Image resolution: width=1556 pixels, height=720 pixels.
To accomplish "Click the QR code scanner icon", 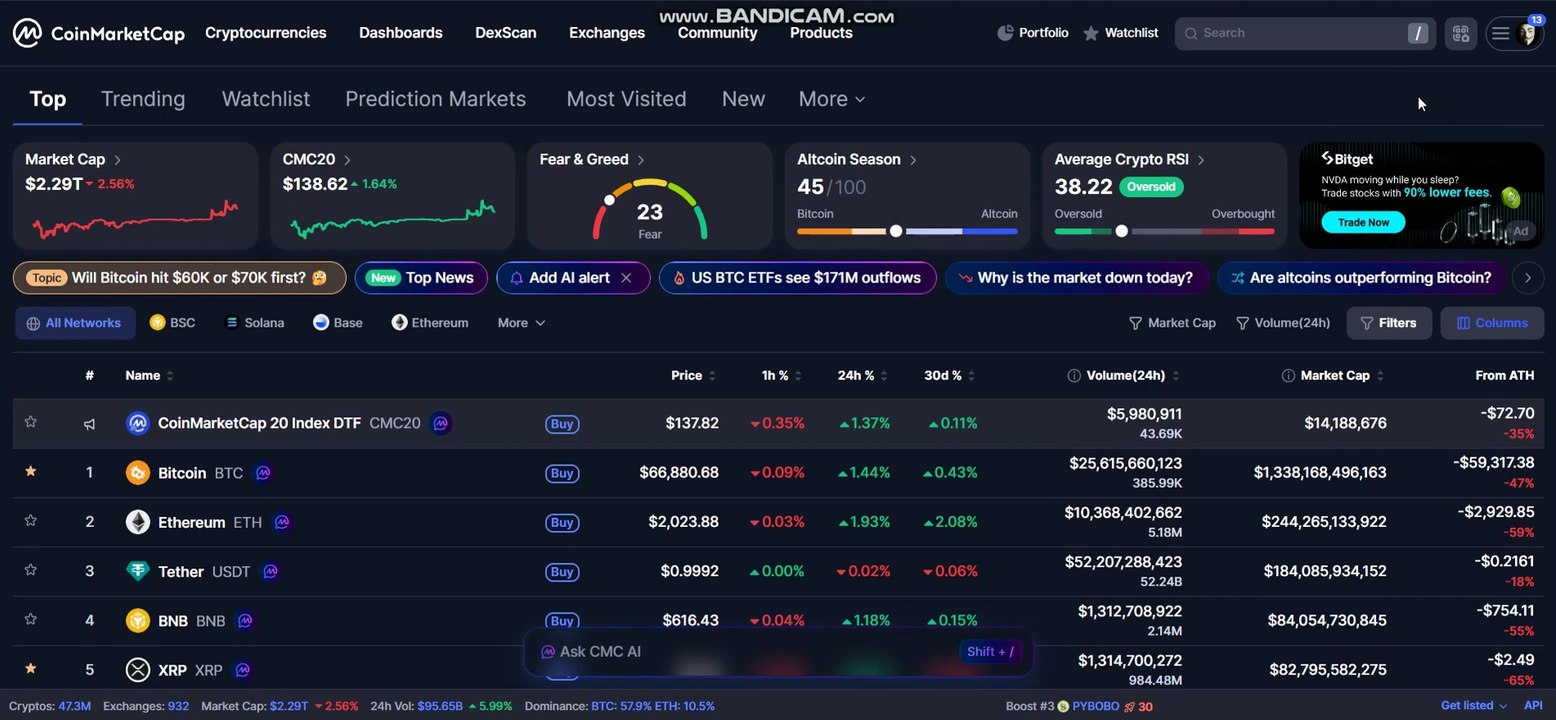I will pos(1461,33).
